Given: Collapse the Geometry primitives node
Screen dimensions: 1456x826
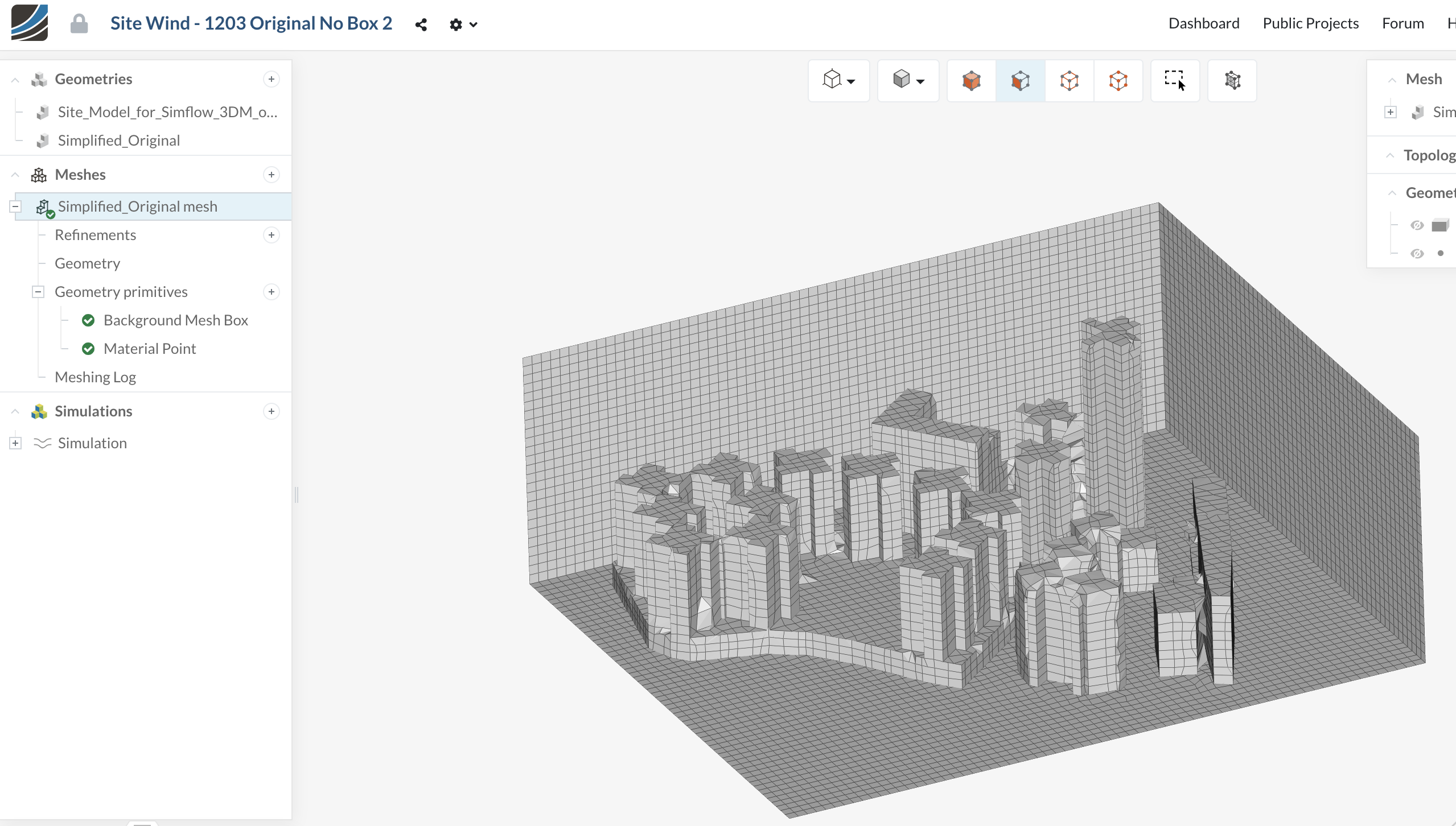Looking at the screenshot, I should click(x=38, y=292).
